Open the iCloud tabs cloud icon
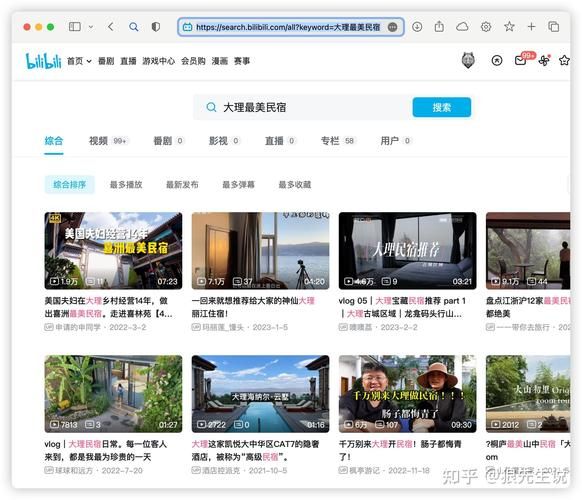Image resolution: width=582 pixels, height=500 pixels. (462, 27)
